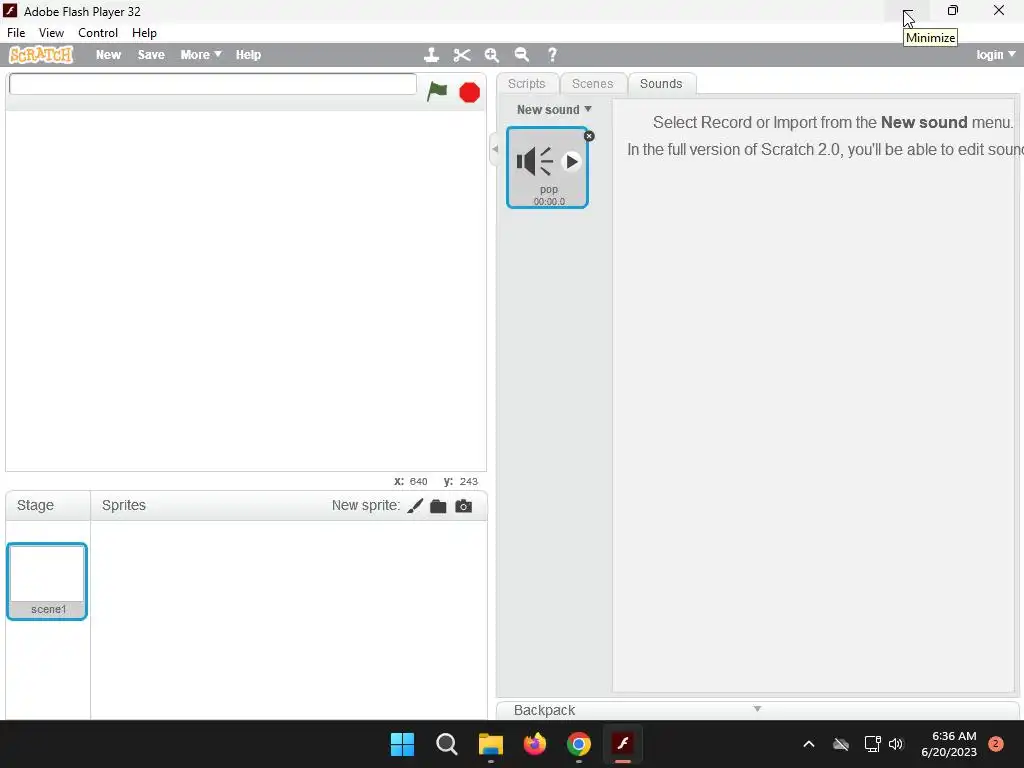
Task: Open the Windows Start menu
Action: (402, 744)
